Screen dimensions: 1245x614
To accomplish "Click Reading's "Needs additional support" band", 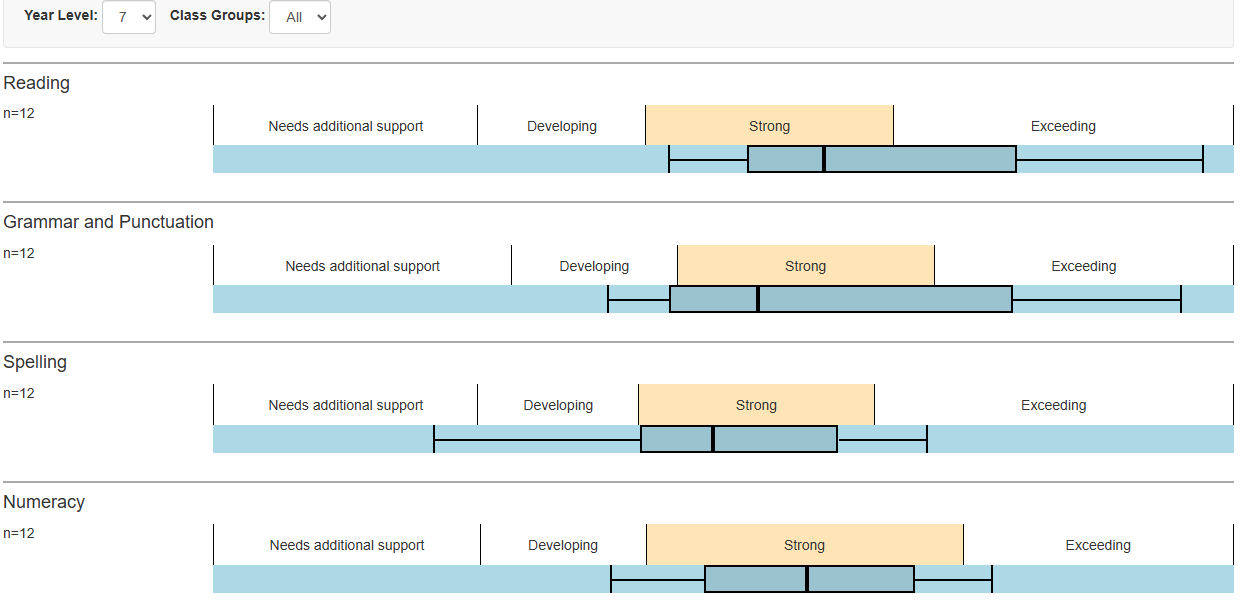I will 346,125.
